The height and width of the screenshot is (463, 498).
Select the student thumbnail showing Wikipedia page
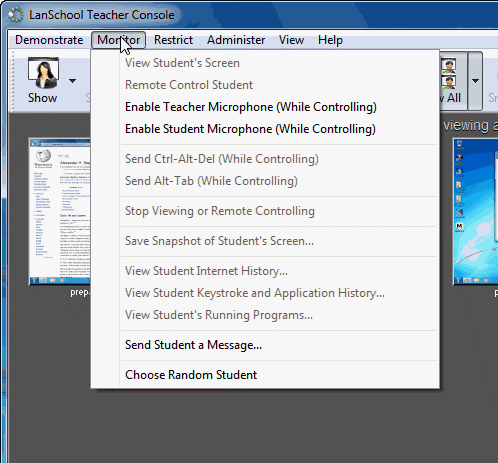point(60,212)
